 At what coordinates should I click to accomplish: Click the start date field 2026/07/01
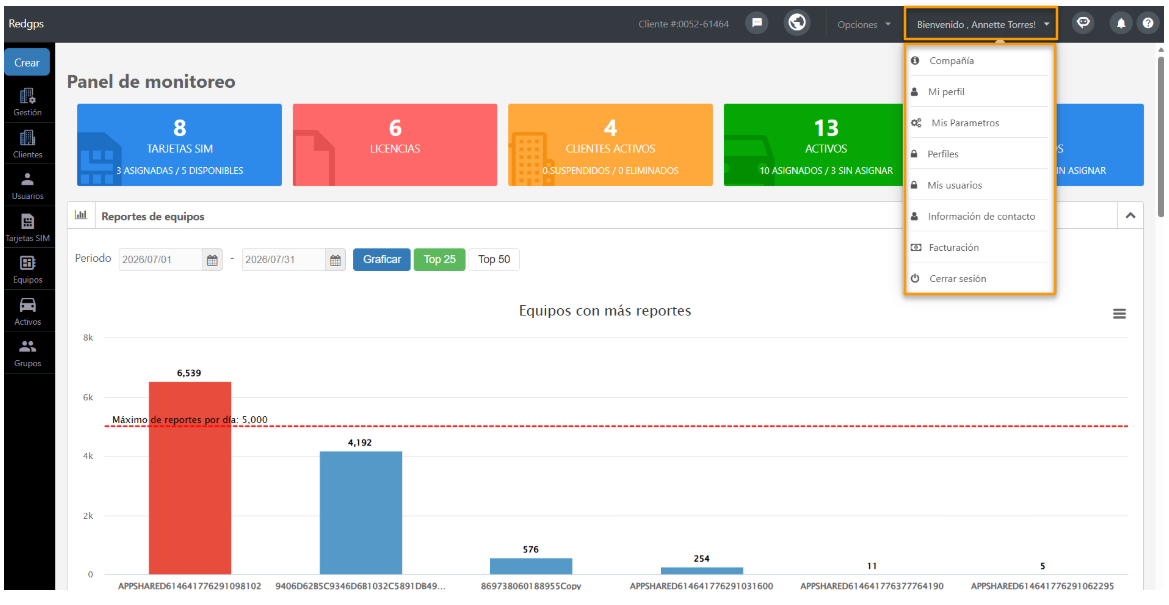161,260
